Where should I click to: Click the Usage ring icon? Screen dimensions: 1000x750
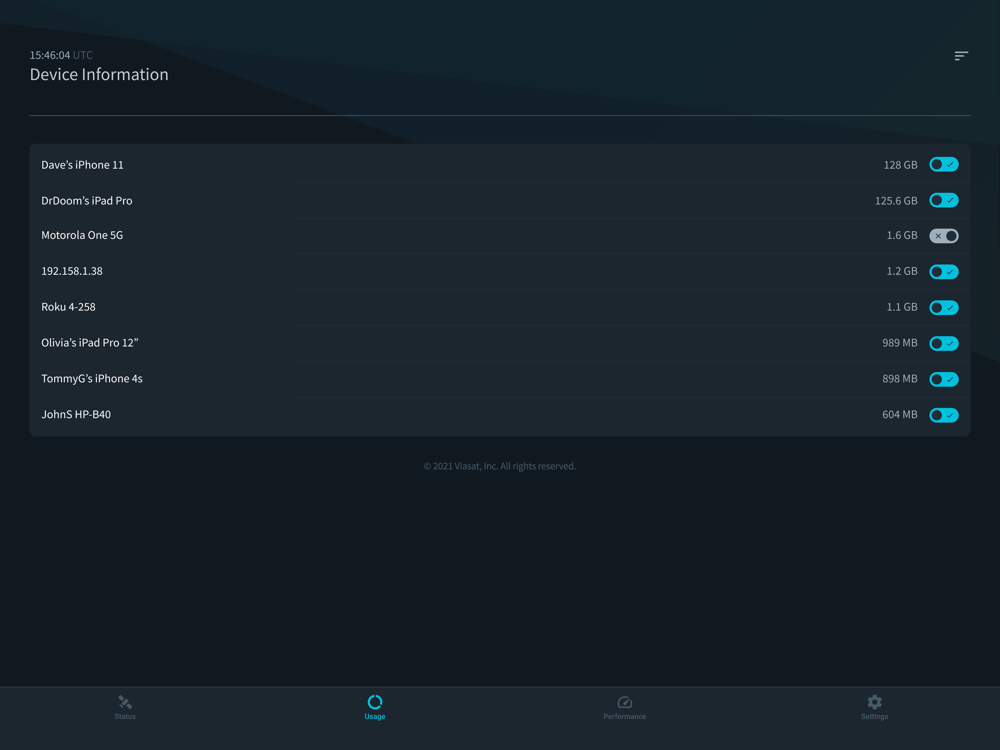(375, 702)
